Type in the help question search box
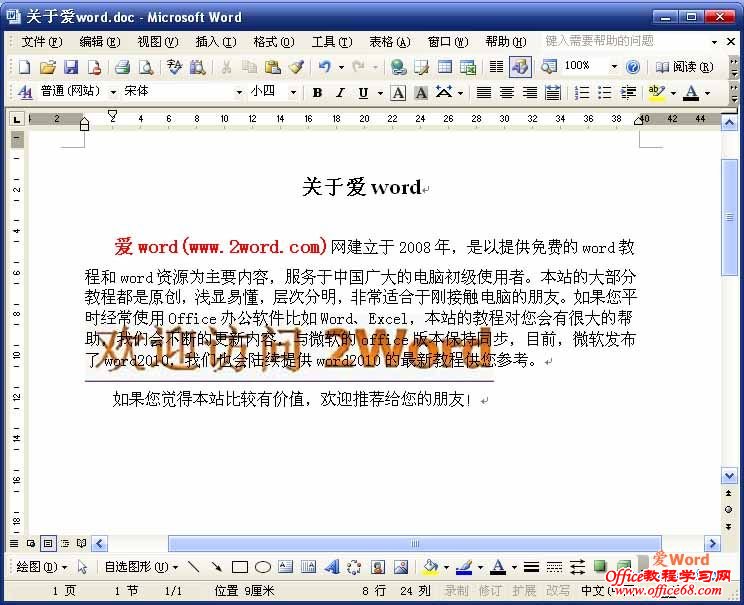 coord(626,41)
